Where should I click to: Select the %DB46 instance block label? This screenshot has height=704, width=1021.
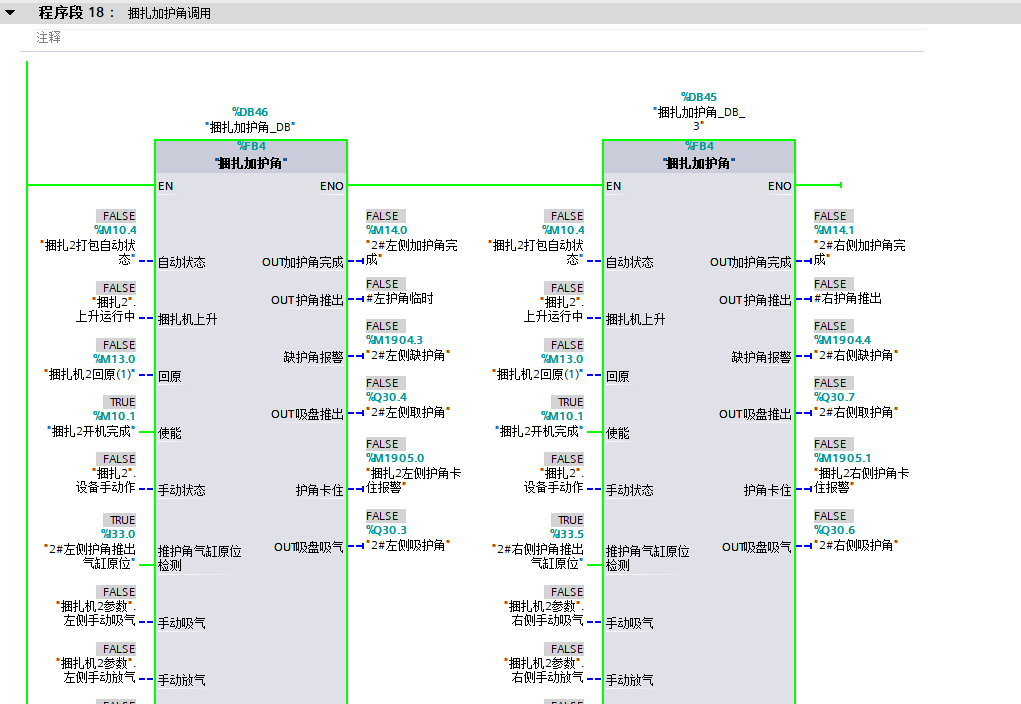[x=250, y=112]
